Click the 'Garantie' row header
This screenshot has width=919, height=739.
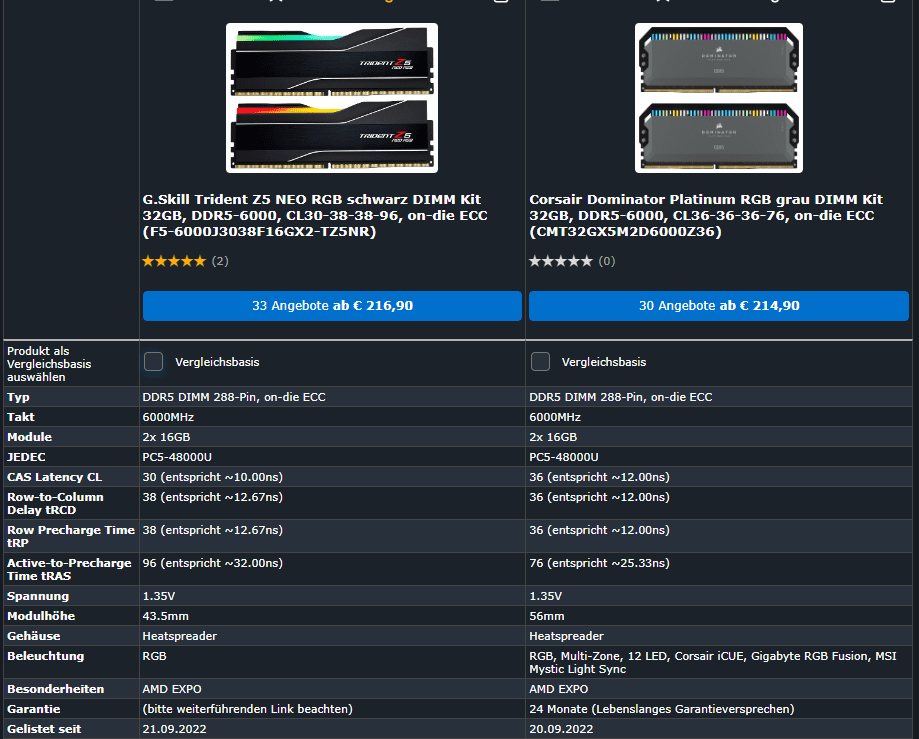(33, 709)
